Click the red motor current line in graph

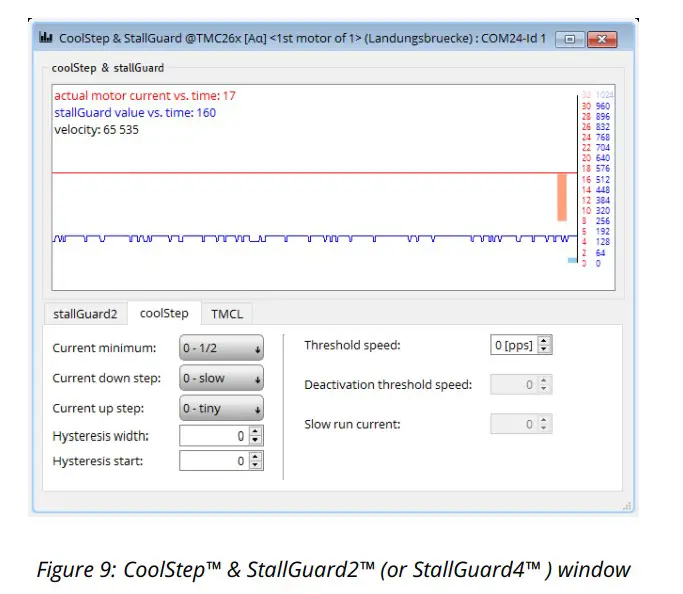[x=314, y=173]
